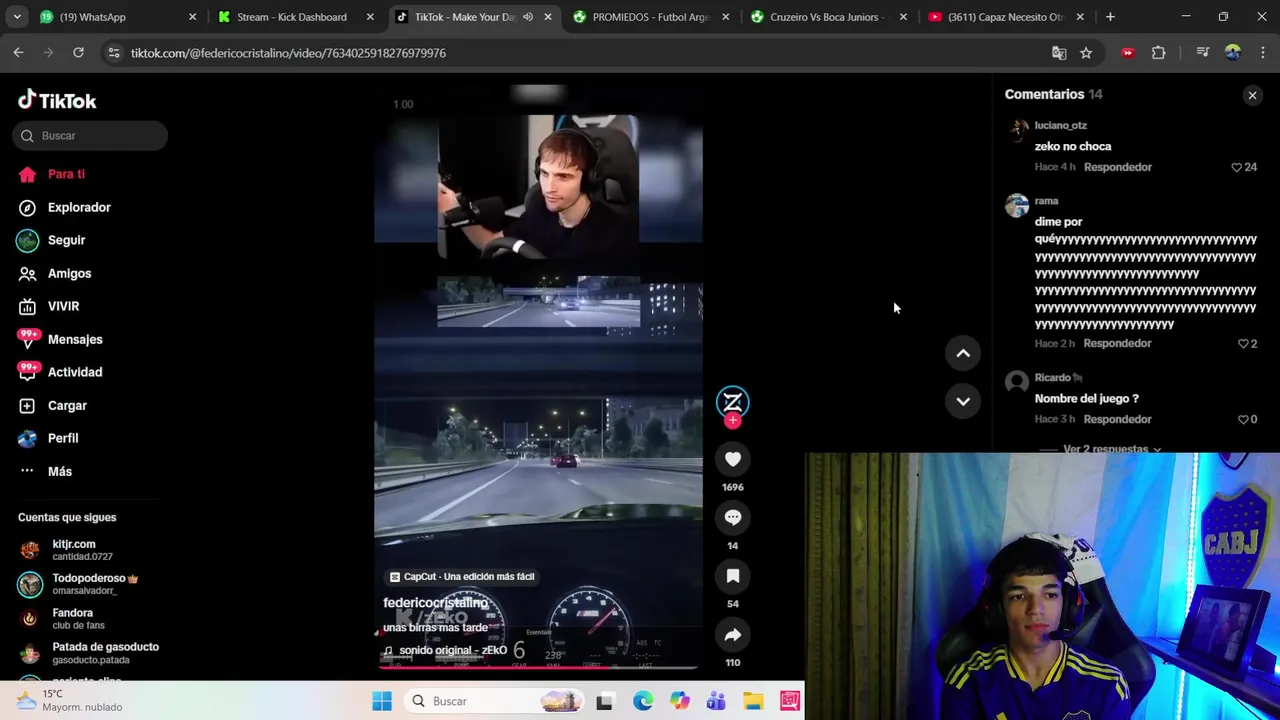The height and width of the screenshot is (720, 1280).
Task: Open the Actividad notifications
Action: [60, 372]
